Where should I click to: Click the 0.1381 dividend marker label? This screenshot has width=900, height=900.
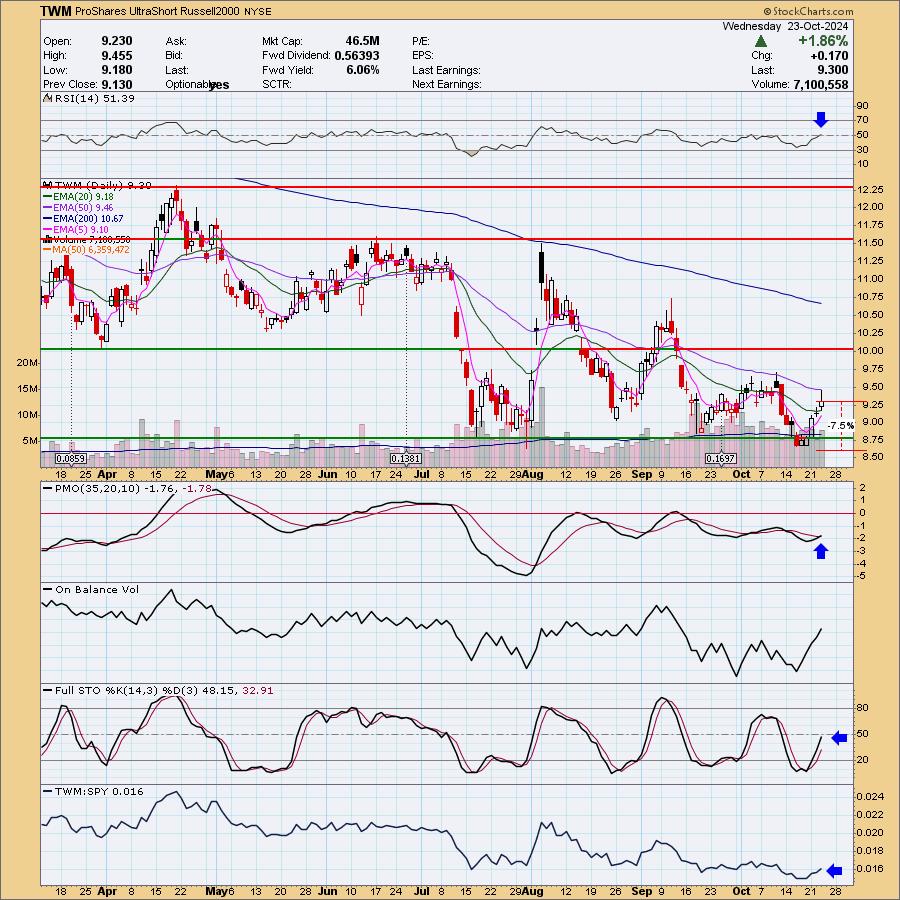pyautogui.click(x=406, y=459)
